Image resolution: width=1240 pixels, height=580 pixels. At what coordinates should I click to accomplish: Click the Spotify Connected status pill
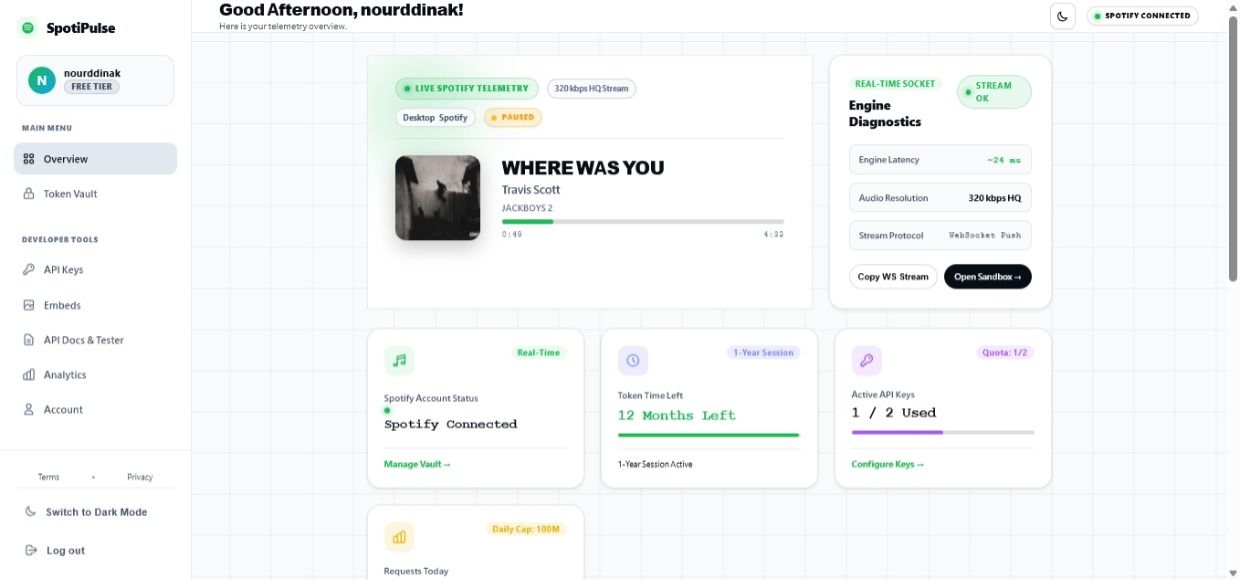point(1143,15)
